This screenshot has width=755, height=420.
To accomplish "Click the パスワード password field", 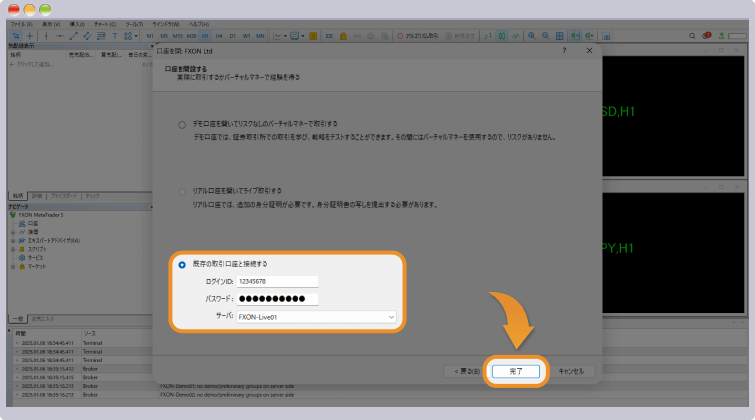I will (x=277, y=299).
